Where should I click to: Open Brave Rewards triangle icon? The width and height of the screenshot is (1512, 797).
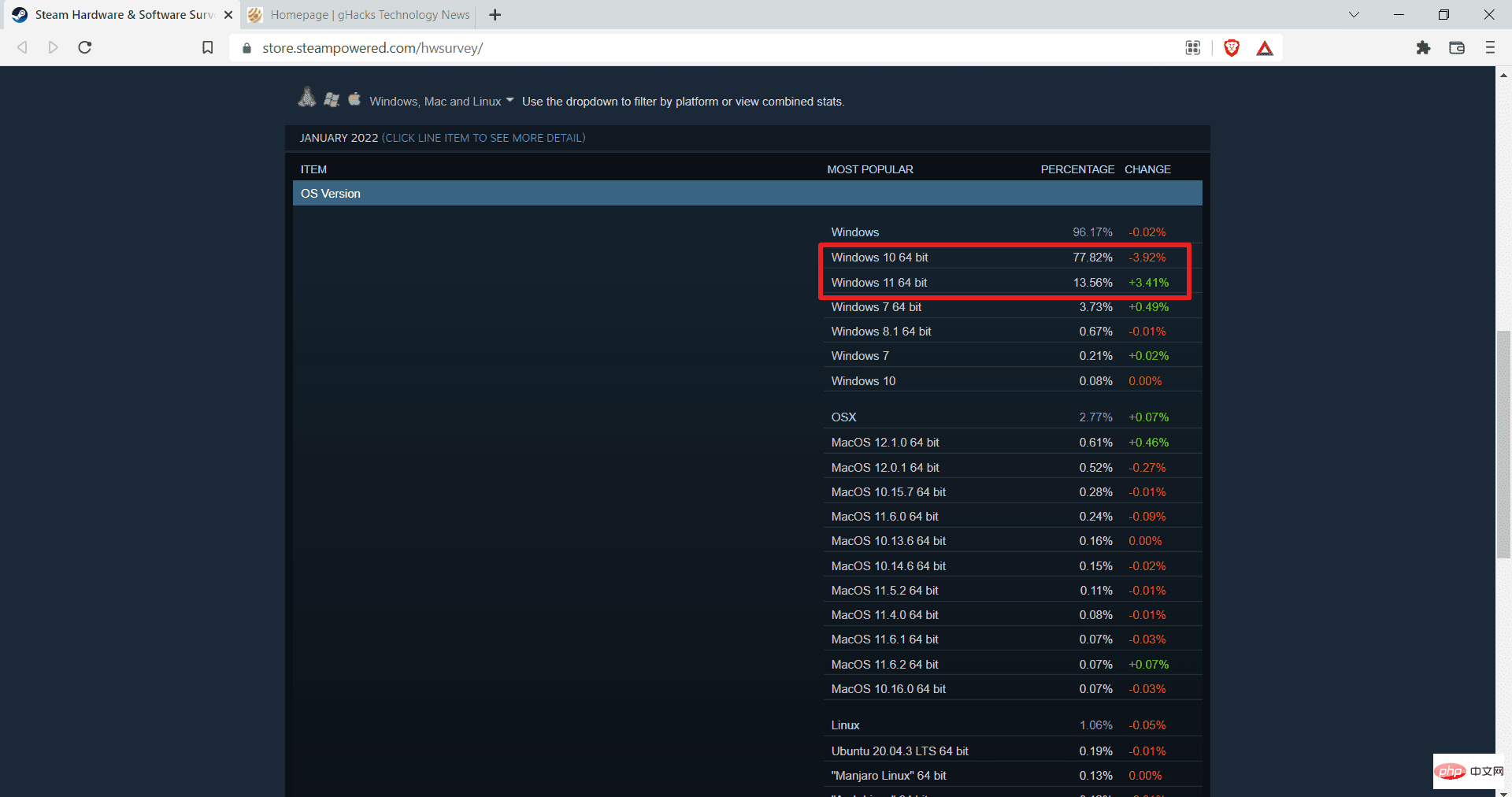point(1265,48)
